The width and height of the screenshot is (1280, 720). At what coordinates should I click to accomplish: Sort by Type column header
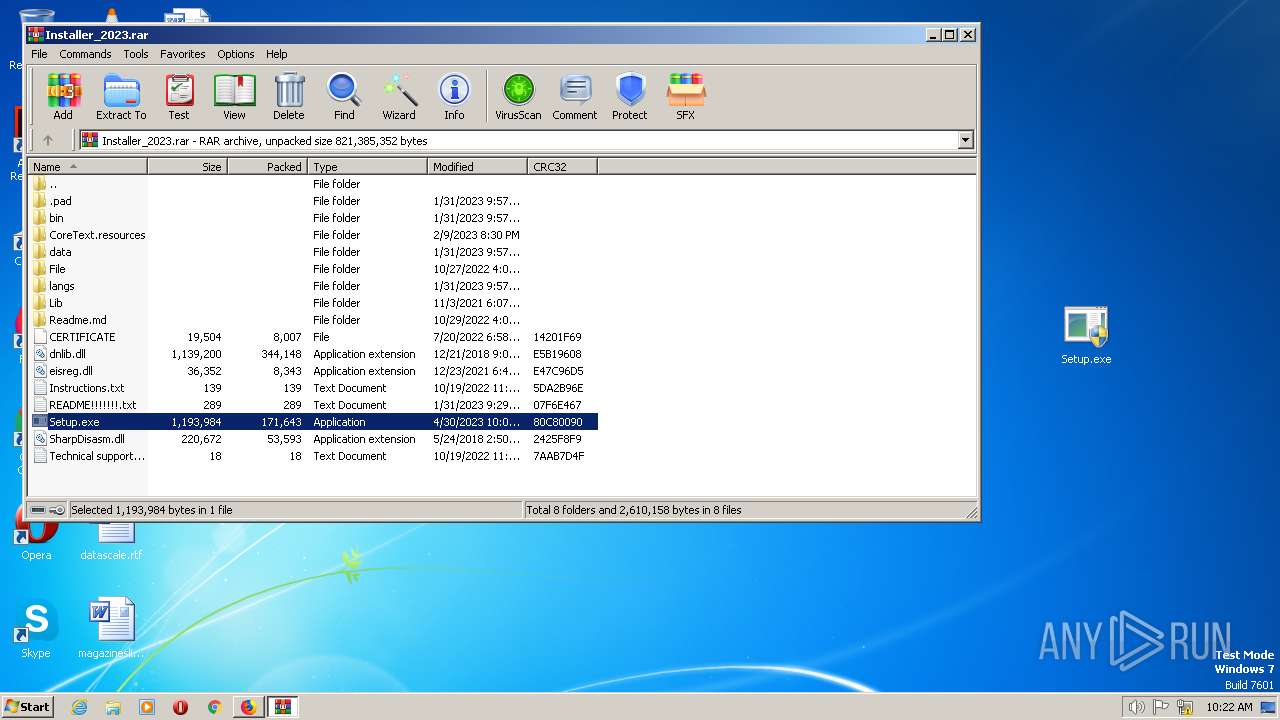[x=368, y=167]
